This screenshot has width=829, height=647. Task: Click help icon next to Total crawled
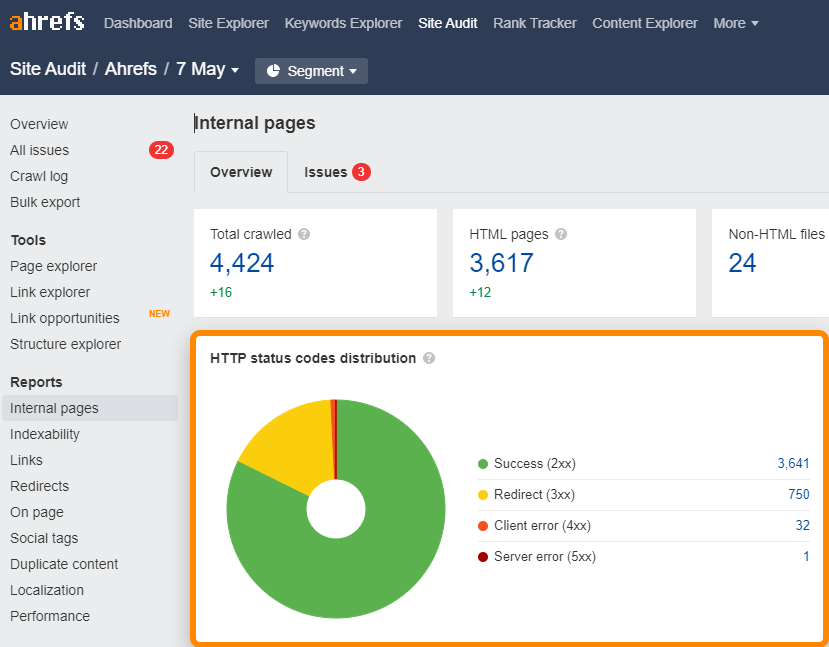[304, 234]
